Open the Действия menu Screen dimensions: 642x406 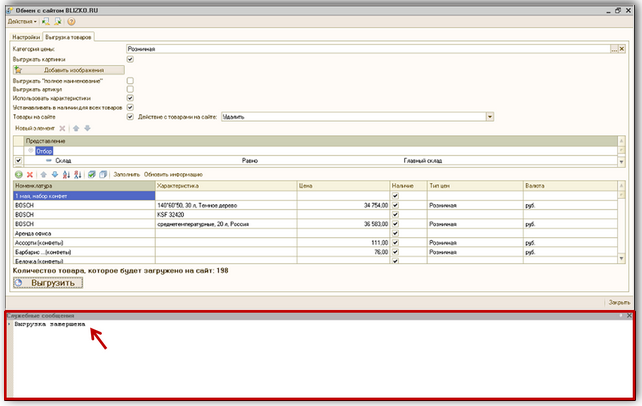22,21
